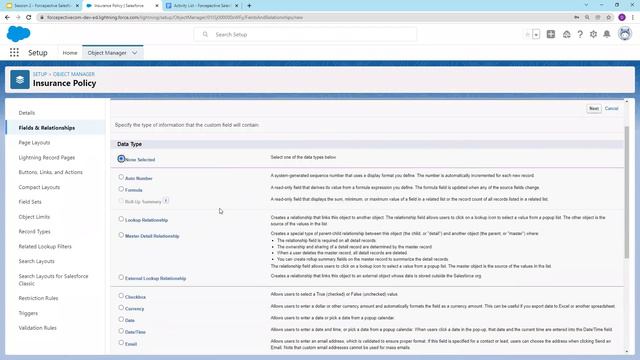Open Related Lookup Filters in the sidebar
This screenshot has width=640, height=360.
click(45, 247)
